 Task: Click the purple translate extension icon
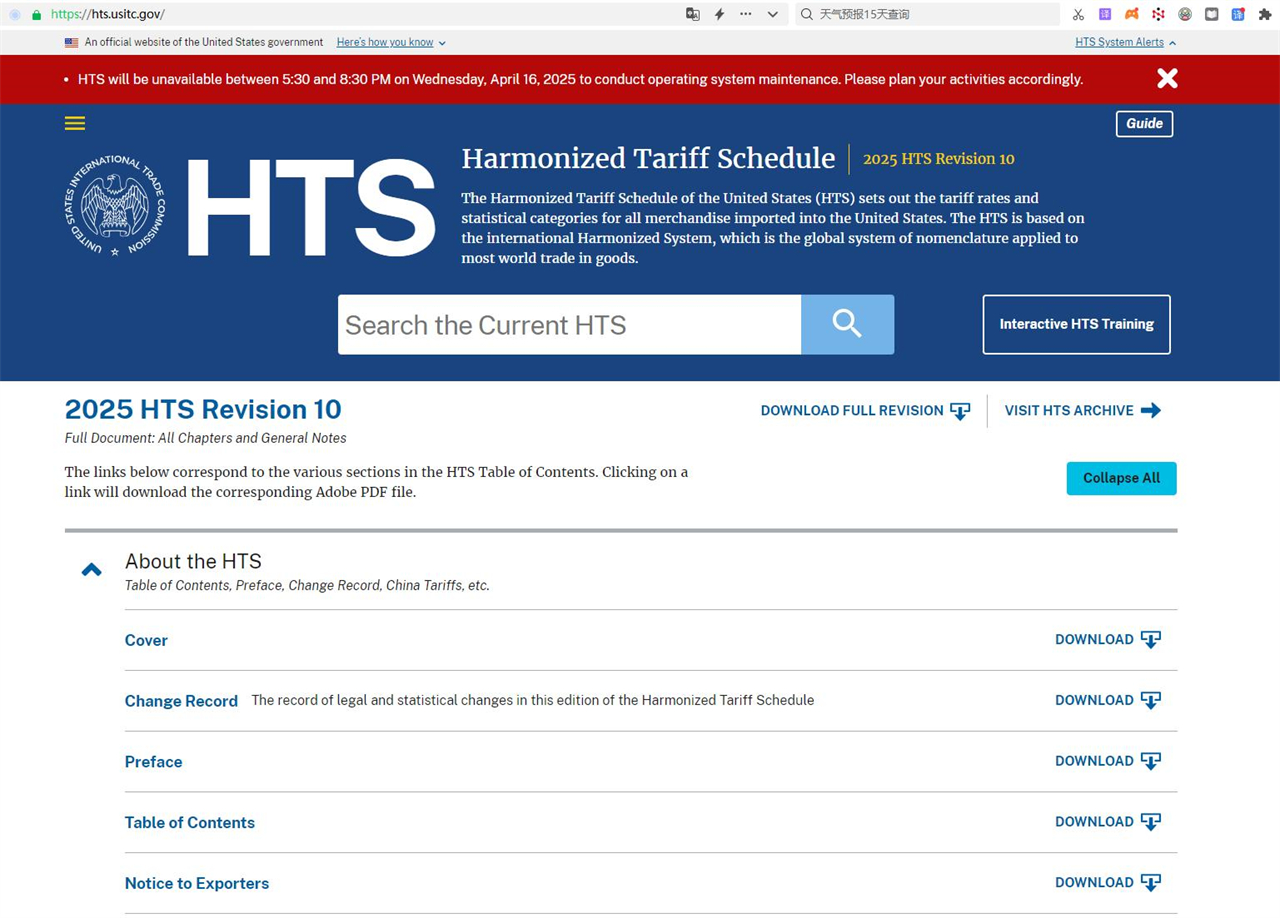coord(1105,14)
